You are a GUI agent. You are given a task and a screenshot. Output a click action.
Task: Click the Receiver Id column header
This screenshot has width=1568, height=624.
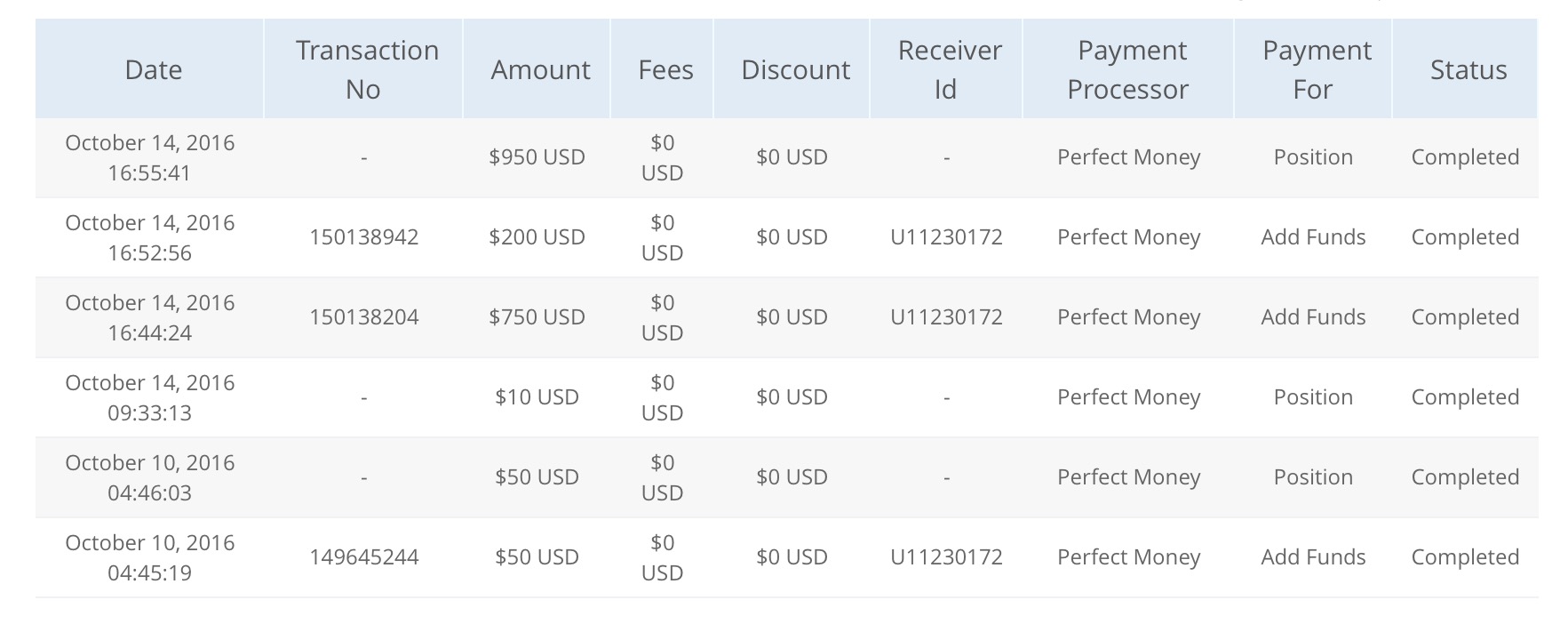[949, 69]
